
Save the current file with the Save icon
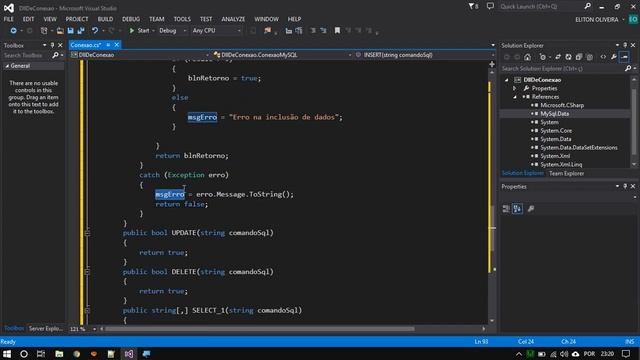point(70,31)
